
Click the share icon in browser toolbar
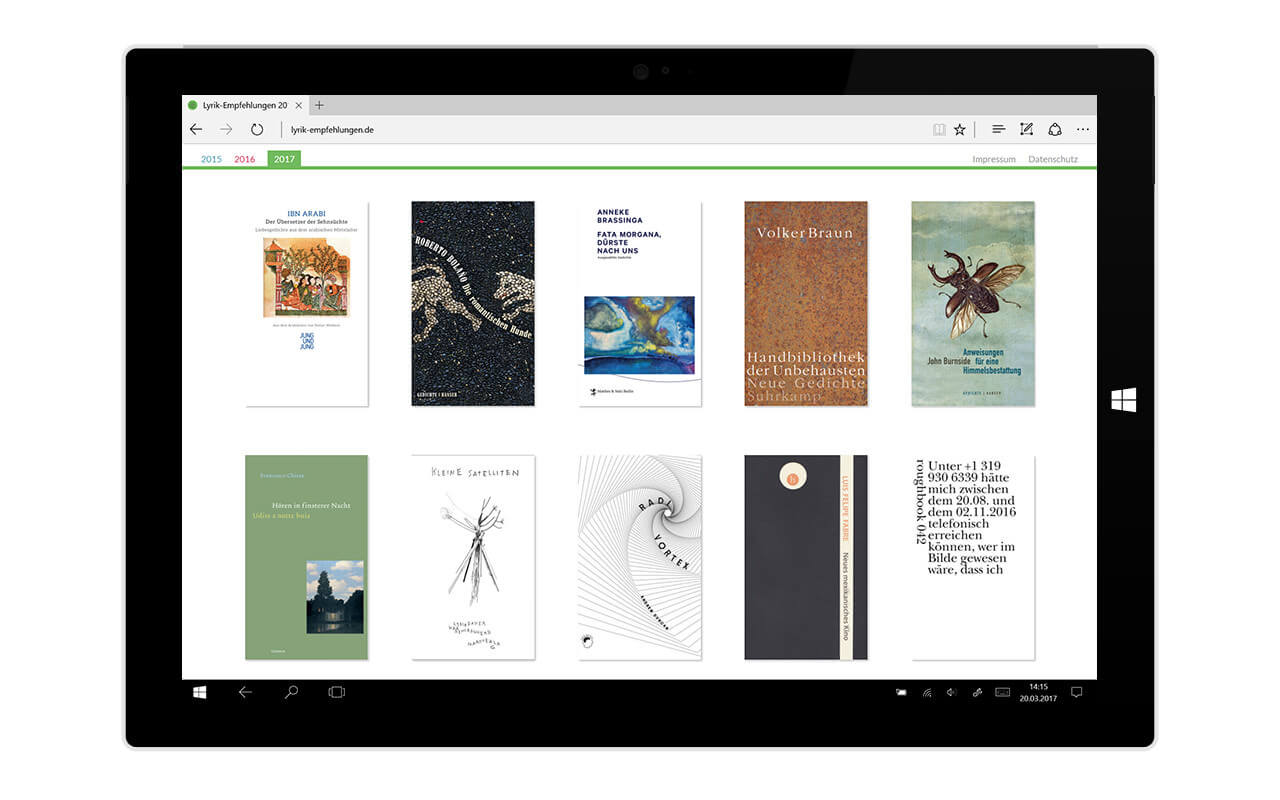pos(1054,129)
